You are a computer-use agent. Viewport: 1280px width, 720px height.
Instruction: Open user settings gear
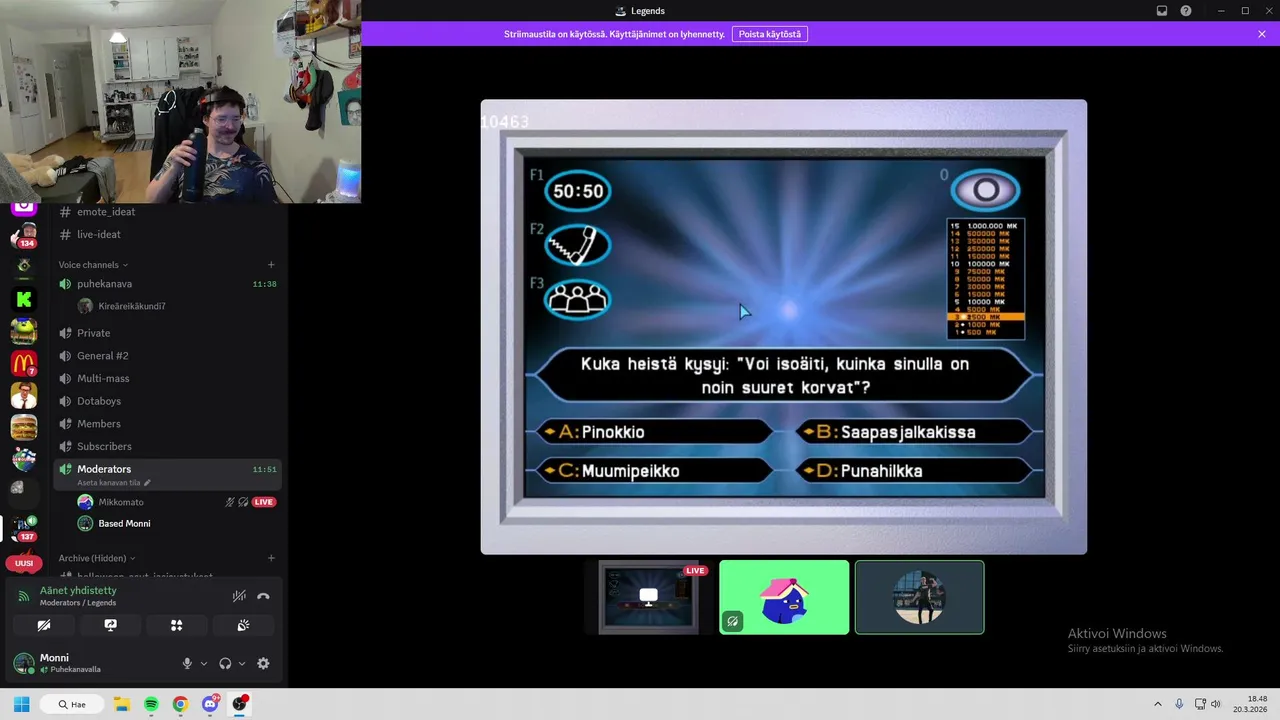tap(263, 663)
